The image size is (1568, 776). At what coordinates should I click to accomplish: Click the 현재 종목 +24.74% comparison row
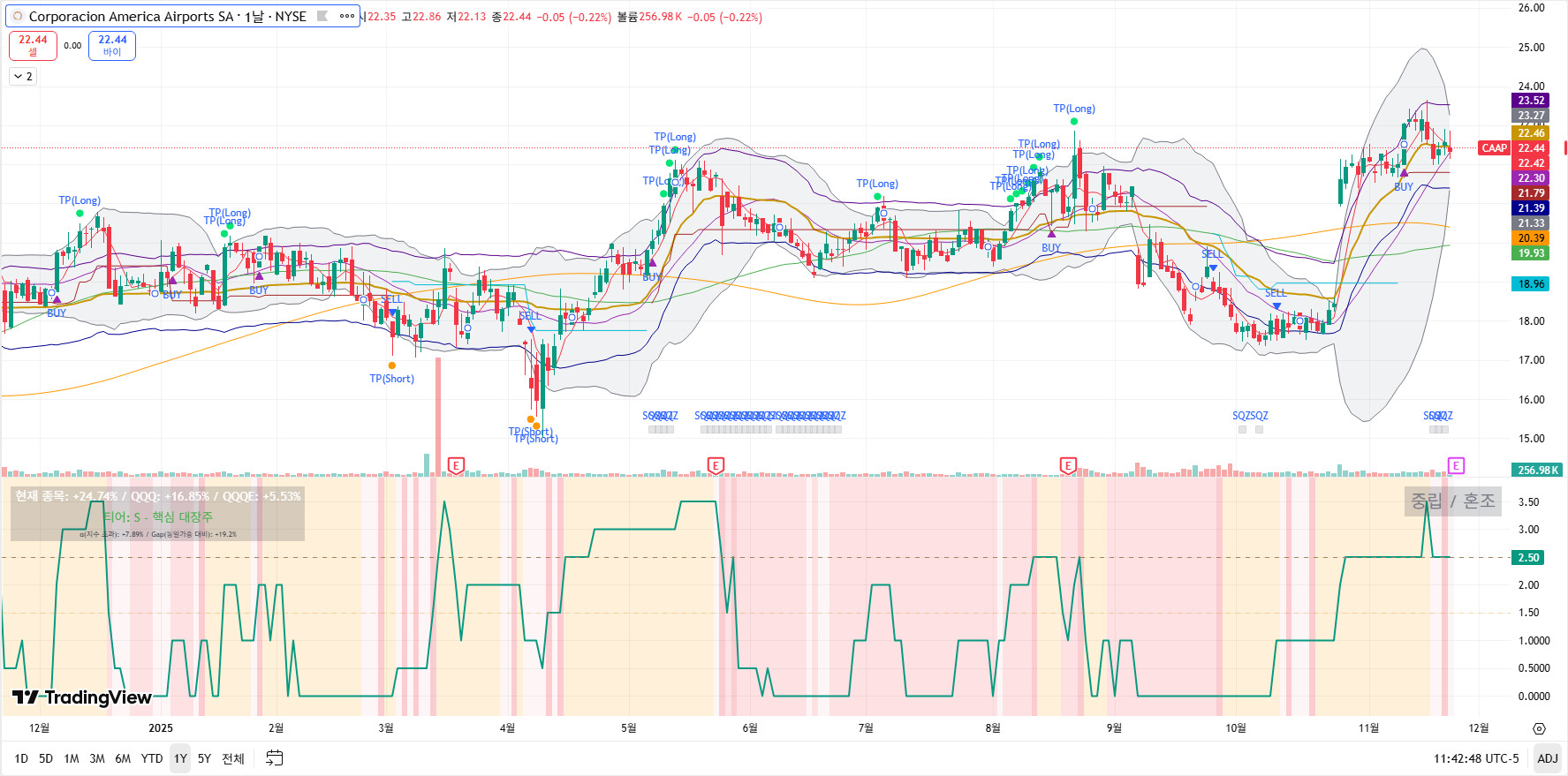tap(158, 496)
